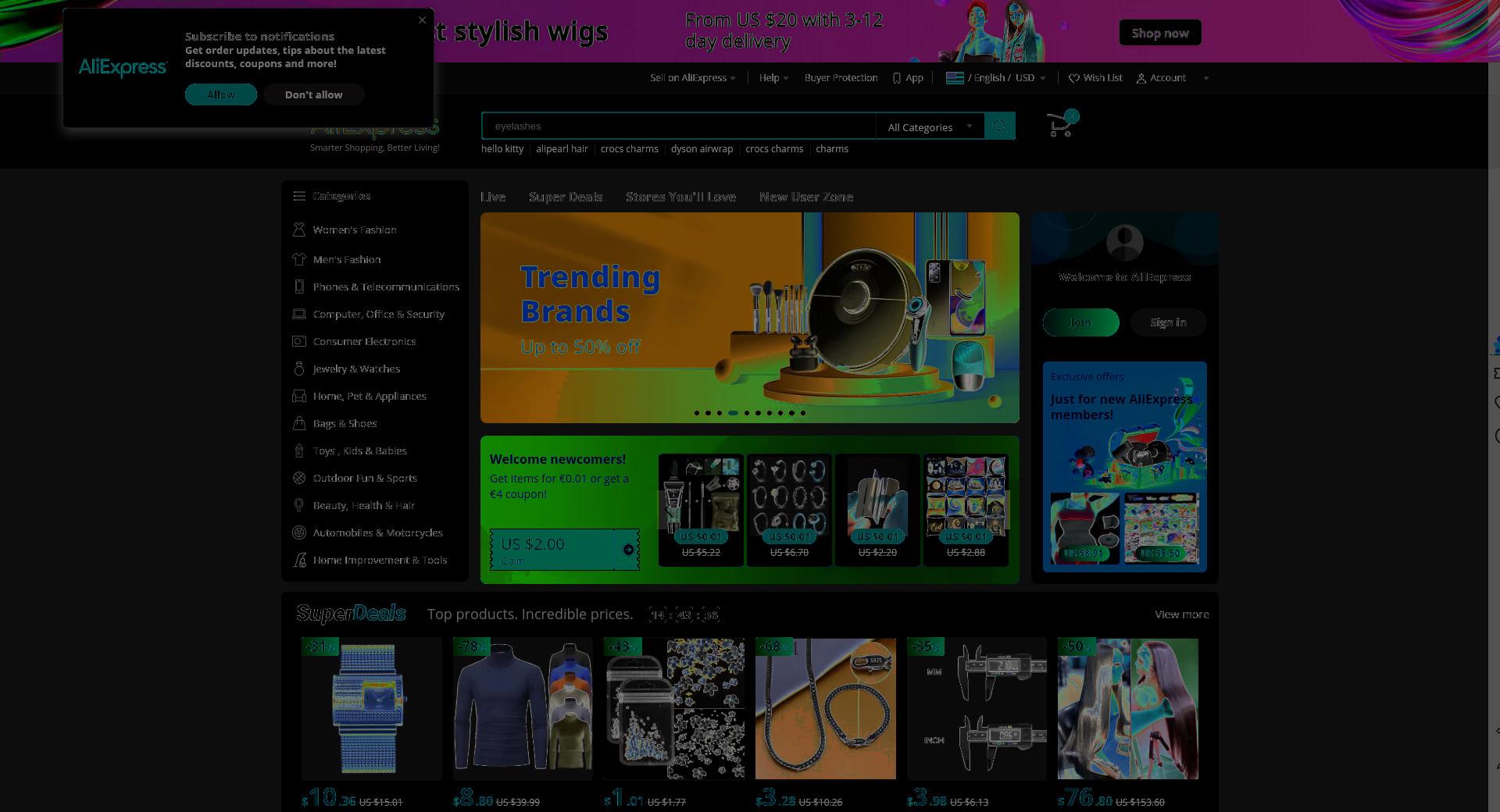Image resolution: width=1500 pixels, height=812 pixels.
Task: Click Consumer Electronics camera icon
Action: click(x=298, y=341)
